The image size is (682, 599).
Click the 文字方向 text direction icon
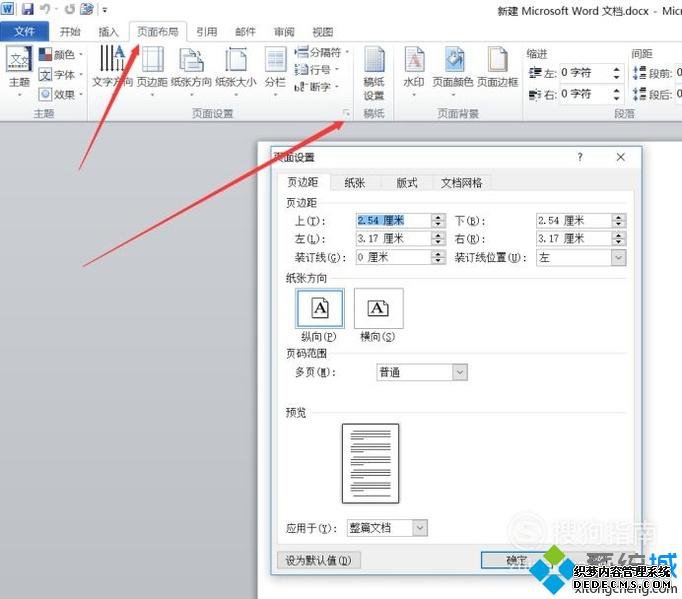[x=112, y=60]
